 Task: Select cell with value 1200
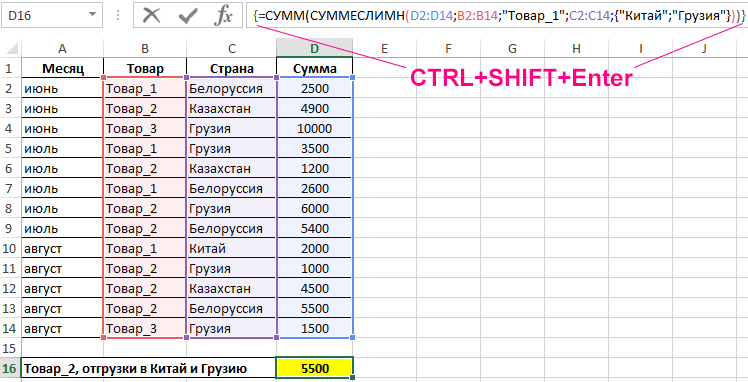click(x=314, y=168)
